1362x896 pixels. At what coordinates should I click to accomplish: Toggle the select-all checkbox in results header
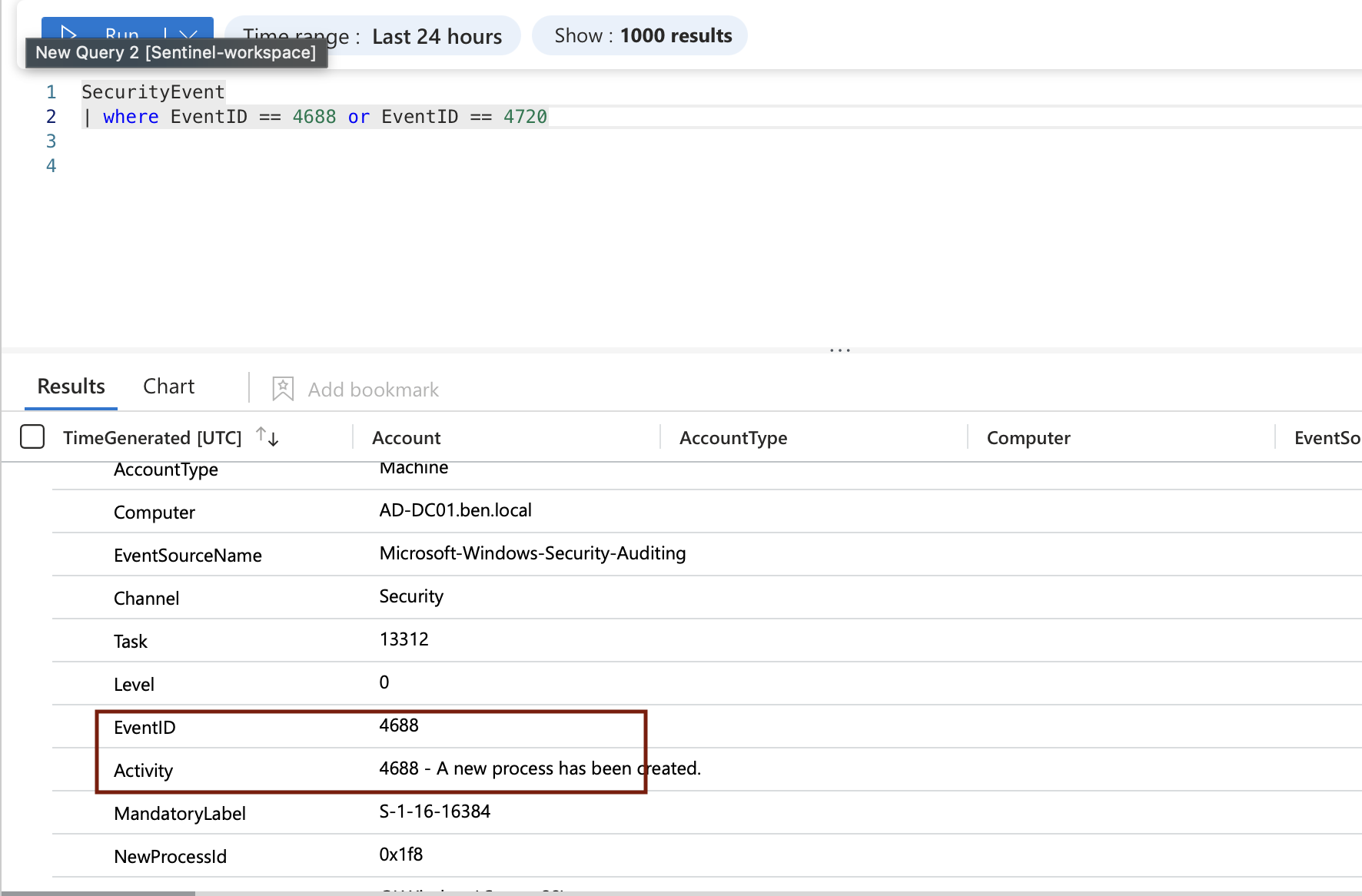pos(32,436)
